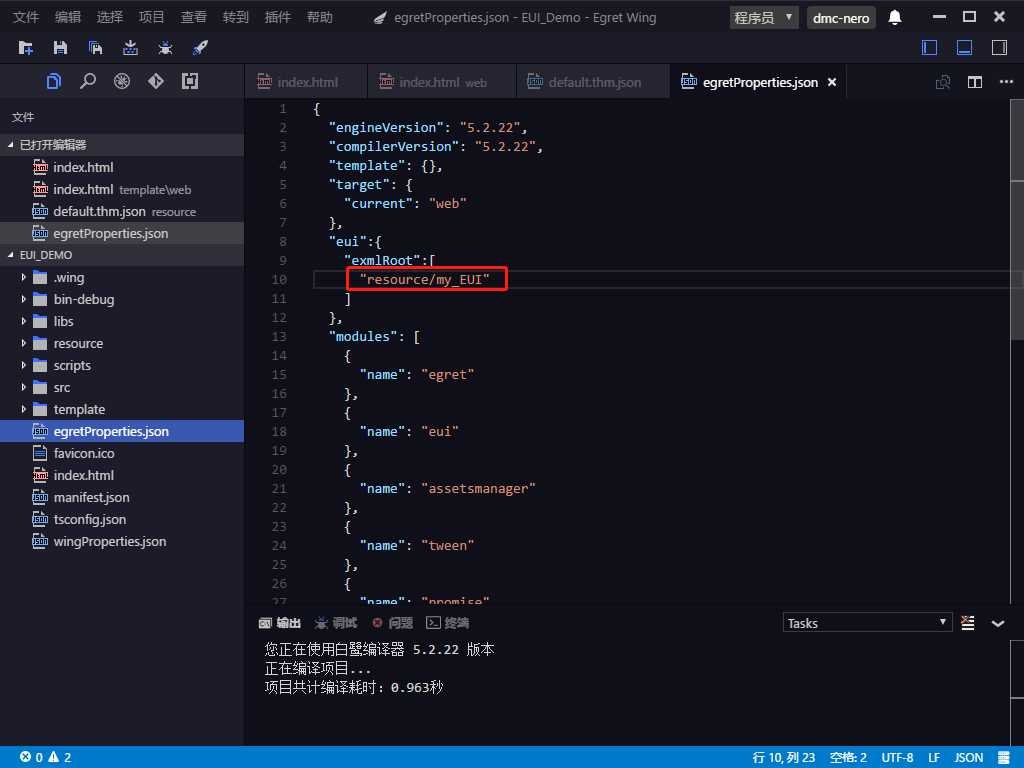Open the fifth sidebar panel icon
Screen dimensions: 1024x768
189,81
